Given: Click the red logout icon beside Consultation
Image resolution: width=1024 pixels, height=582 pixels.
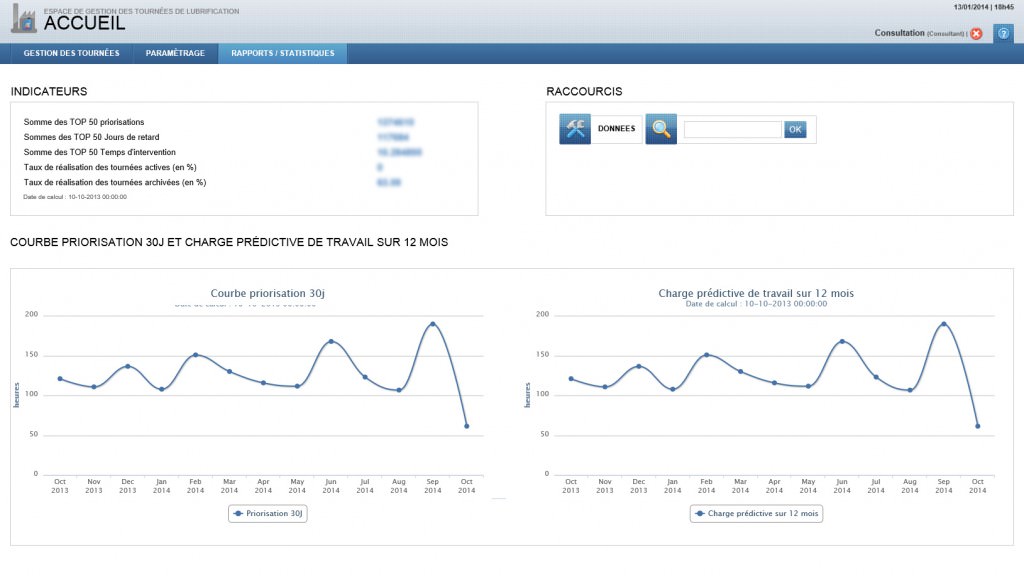Looking at the screenshot, I should click(976, 33).
